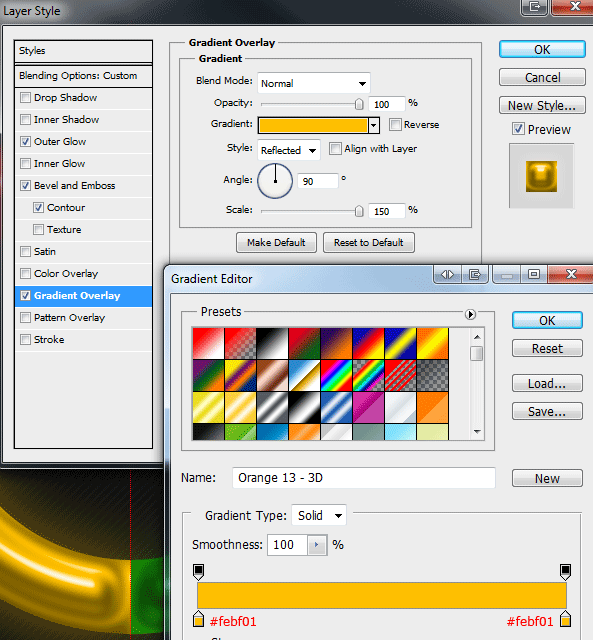Enable the Inner Shadow checkbox
The width and height of the screenshot is (593, 640).
[x=25, y=120]
